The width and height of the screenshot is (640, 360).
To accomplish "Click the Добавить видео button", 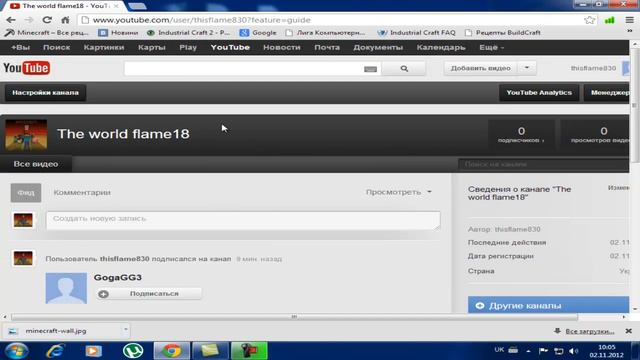I will click(480, 68).
